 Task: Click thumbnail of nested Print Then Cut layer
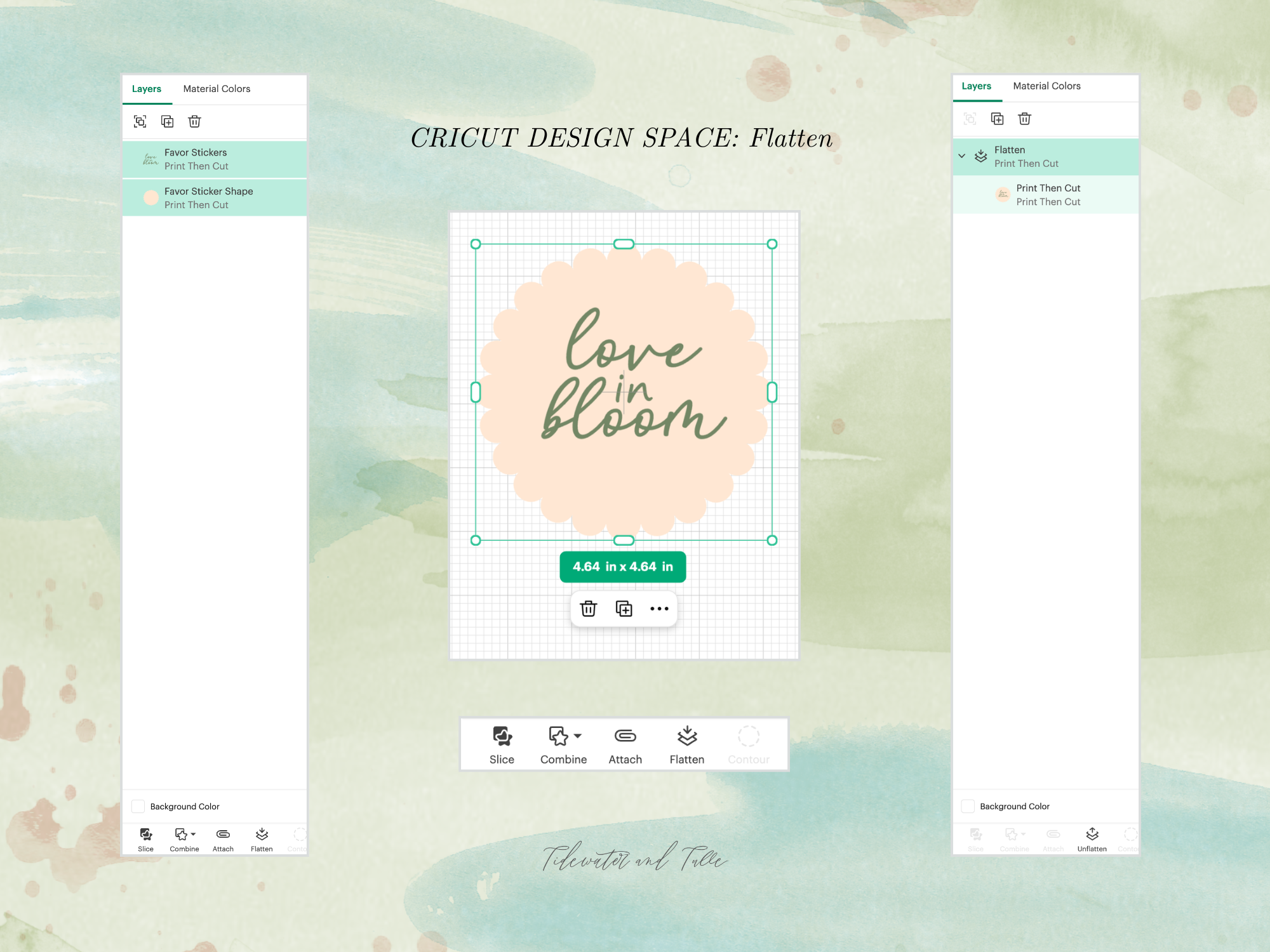(1003, 195)
